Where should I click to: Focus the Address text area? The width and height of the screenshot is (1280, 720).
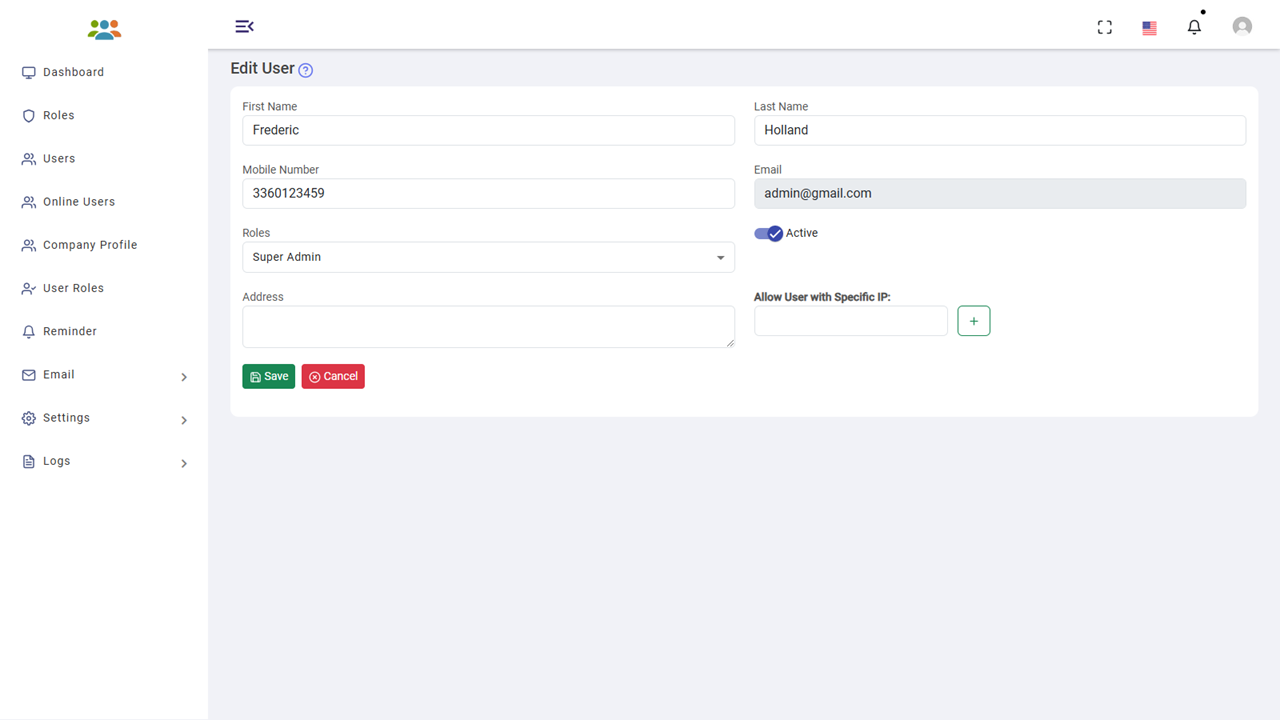pos(488,327)
